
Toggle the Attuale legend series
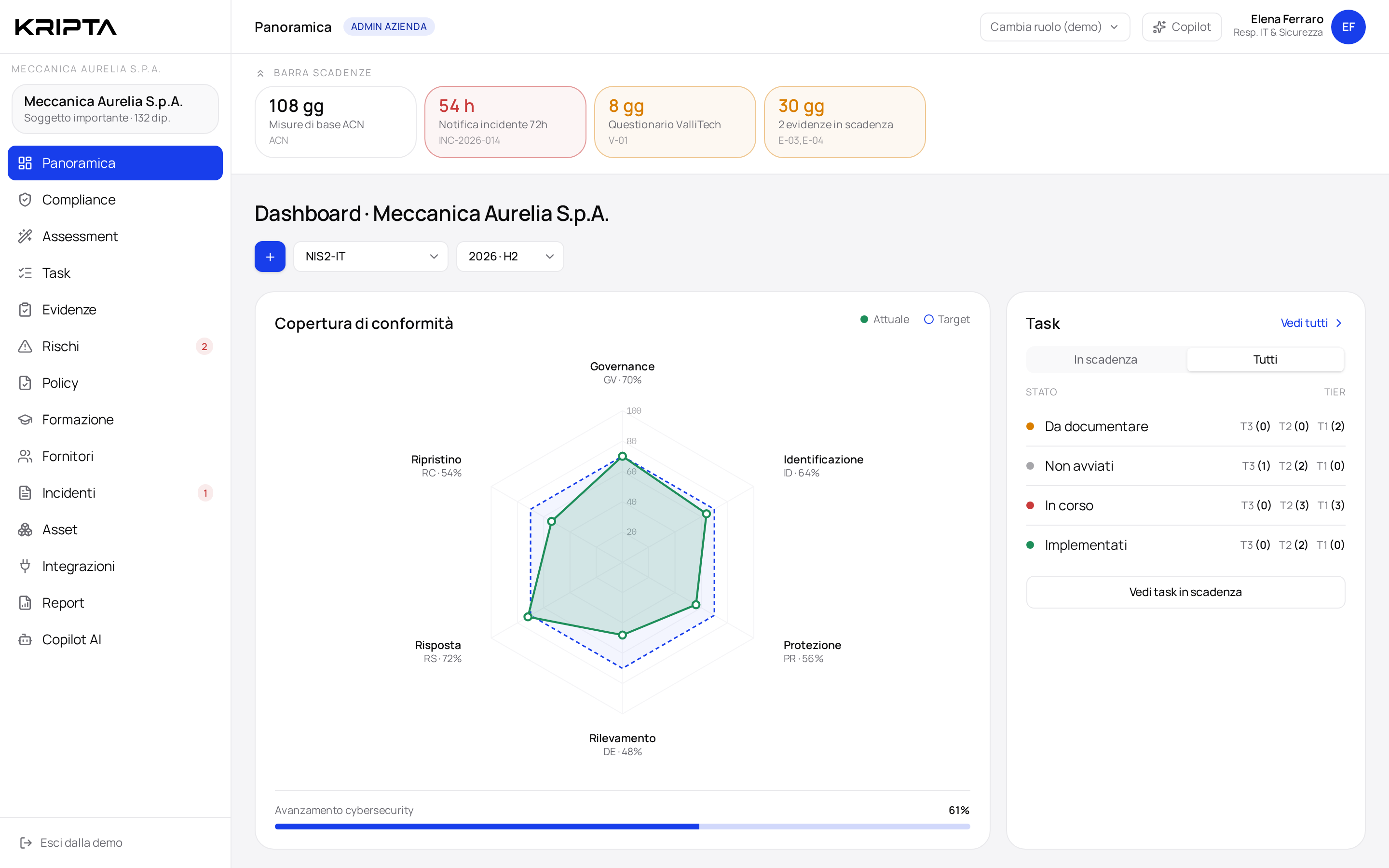pos(885,319)
